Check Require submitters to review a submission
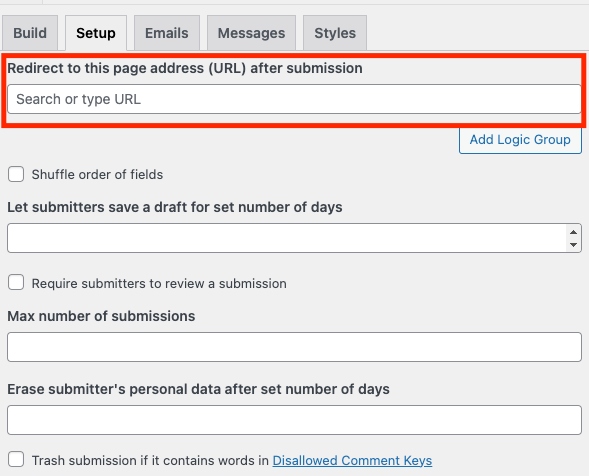The width and height of the screenshot is (589, 476). click(x=16, y=283)
